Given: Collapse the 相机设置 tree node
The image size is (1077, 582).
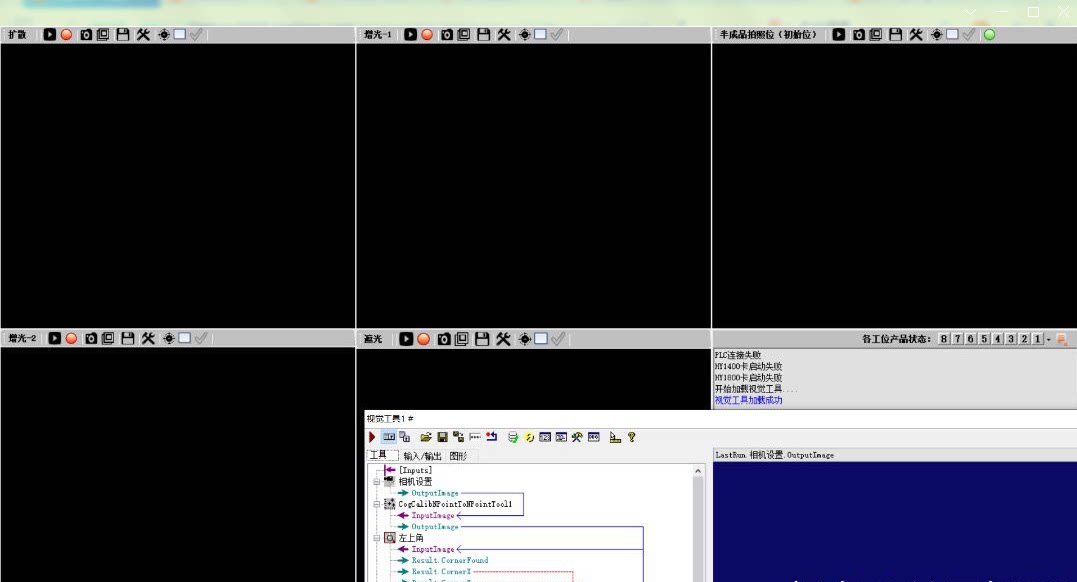Looking at the screenshot, I should [x=376, y=482].
